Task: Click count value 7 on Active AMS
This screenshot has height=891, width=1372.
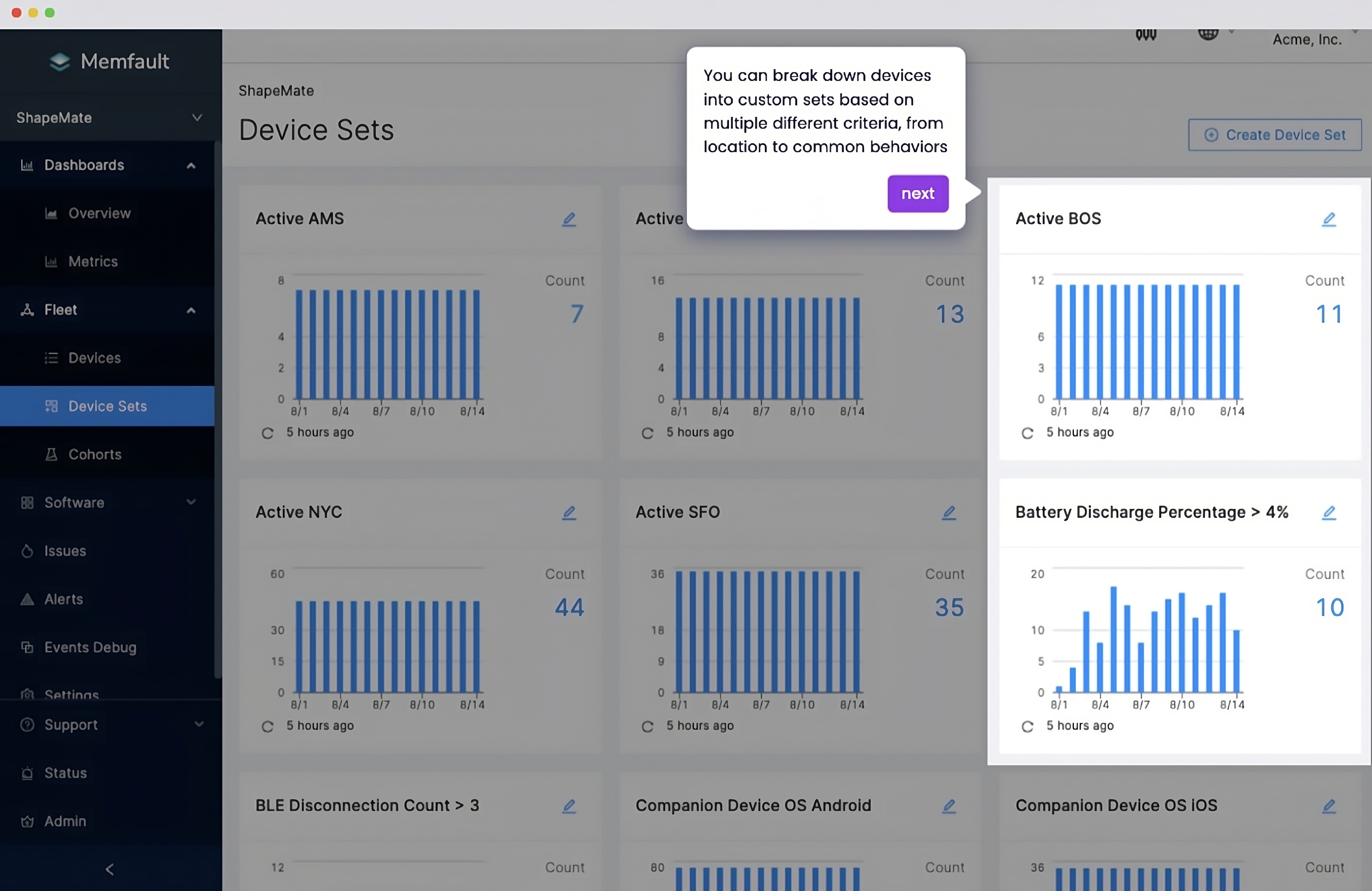Action: [577, 314]
